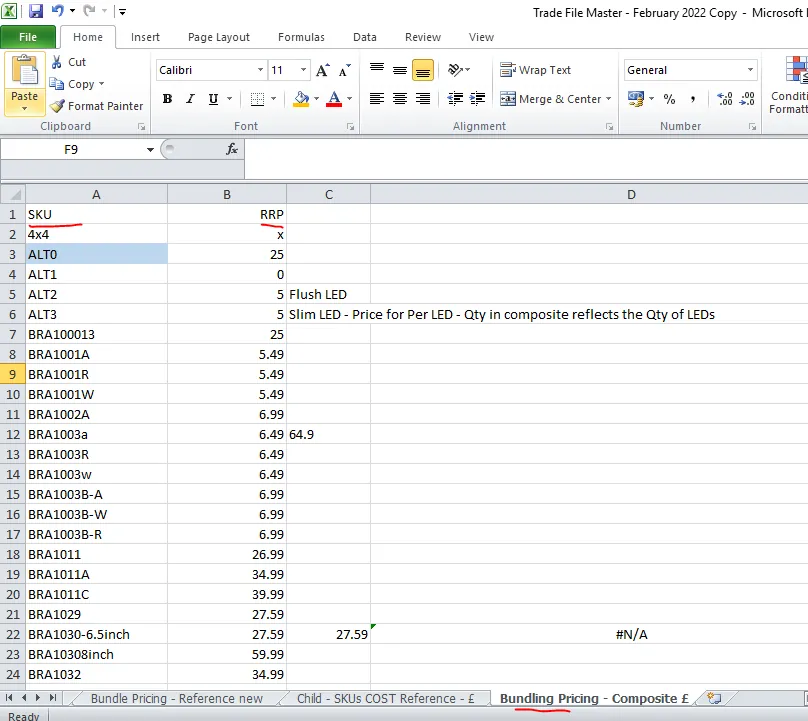Click Decrease Indent icon

pyautogui.click(x=455, y=98)
